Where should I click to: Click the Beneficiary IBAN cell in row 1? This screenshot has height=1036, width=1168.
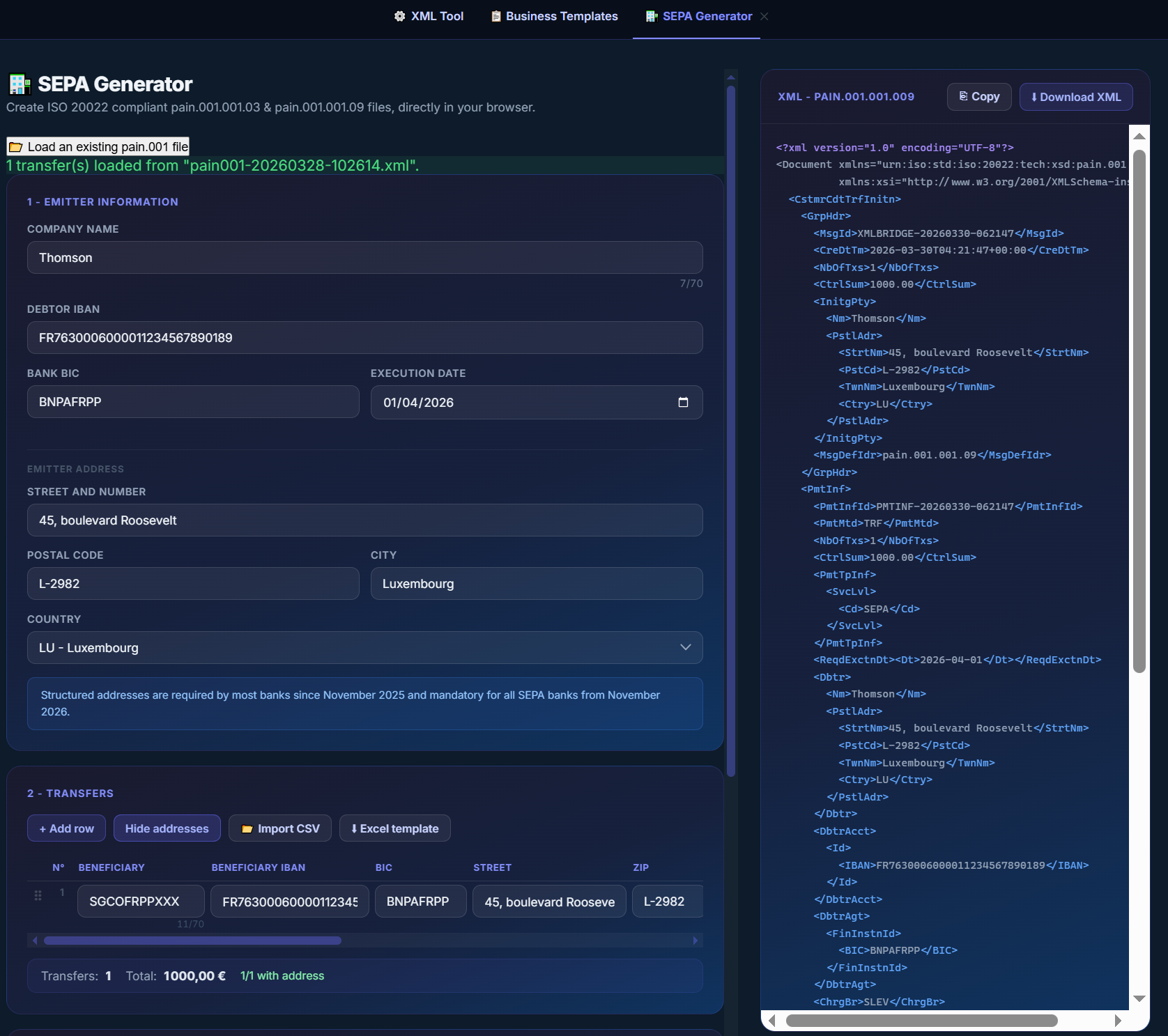tap(290, 902)
